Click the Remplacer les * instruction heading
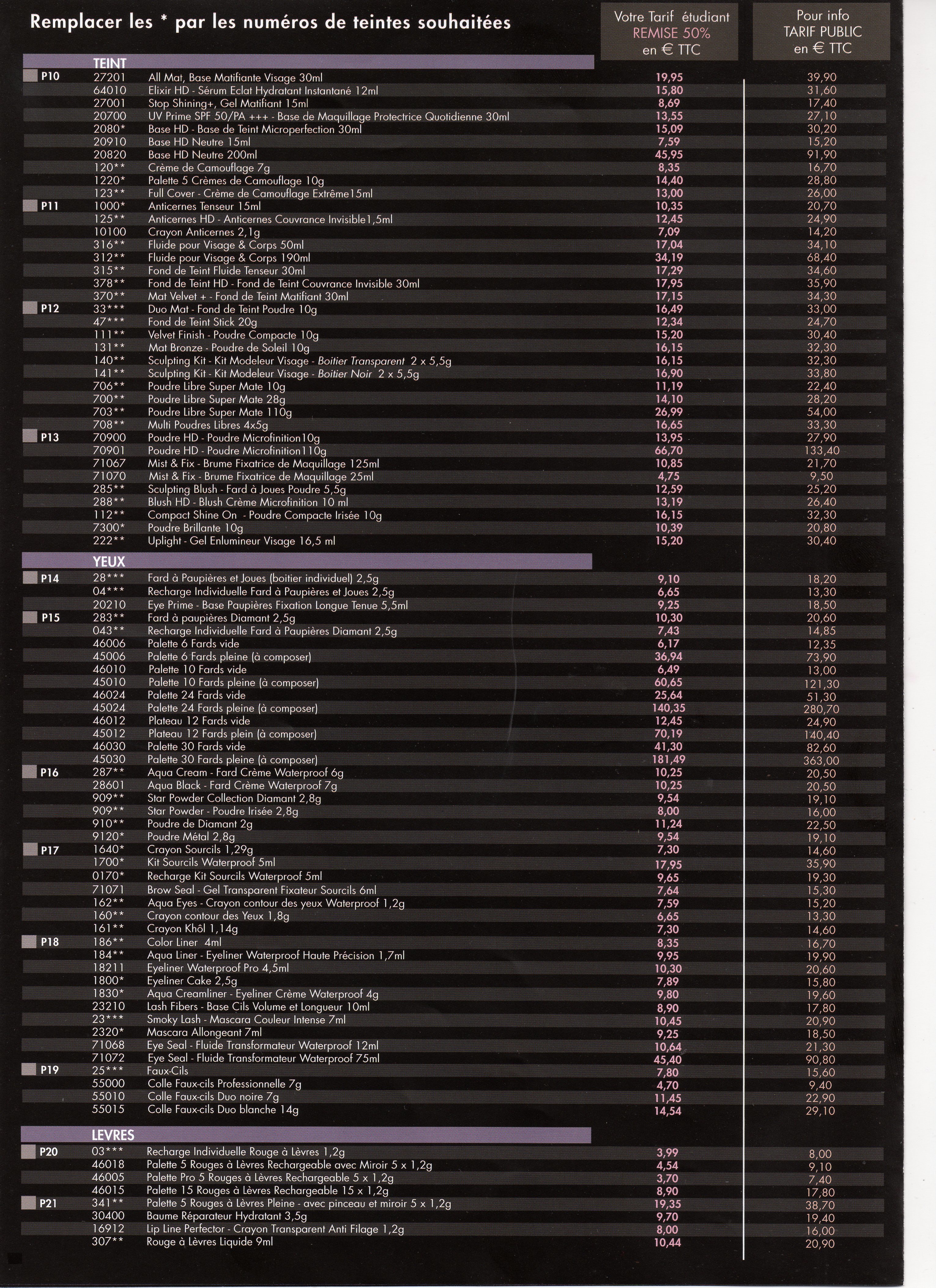The image size is (936, 1288). (270, 23)
